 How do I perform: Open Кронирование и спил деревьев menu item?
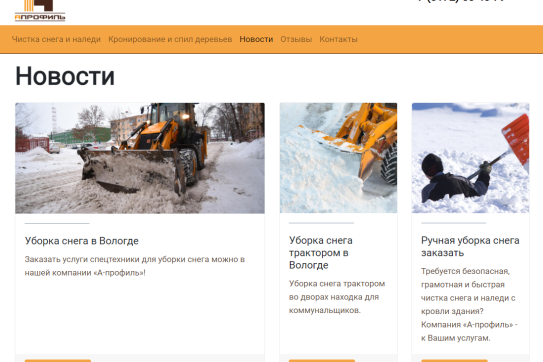(x=170, y=39)
